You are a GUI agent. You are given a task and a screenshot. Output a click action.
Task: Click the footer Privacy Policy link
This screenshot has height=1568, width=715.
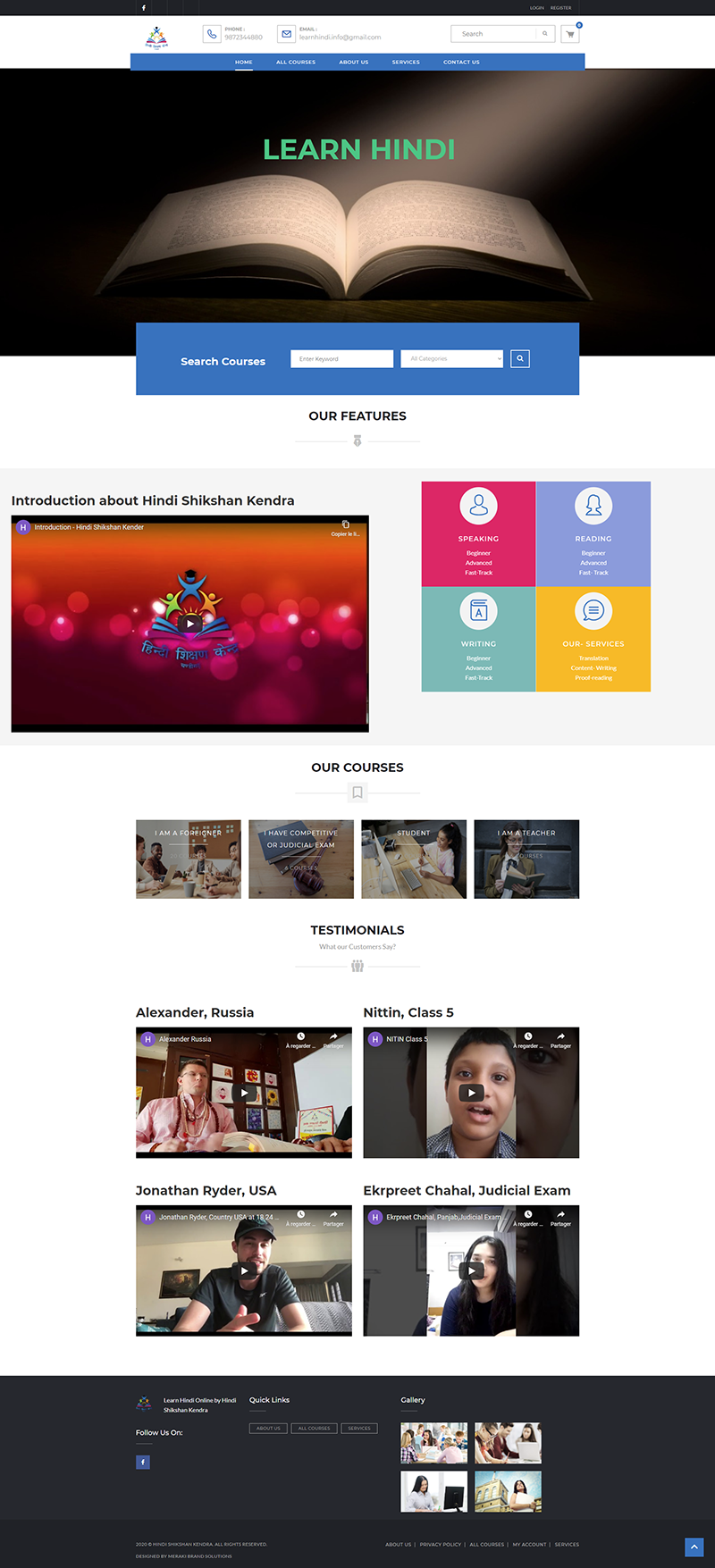(x=441, y=1544)
